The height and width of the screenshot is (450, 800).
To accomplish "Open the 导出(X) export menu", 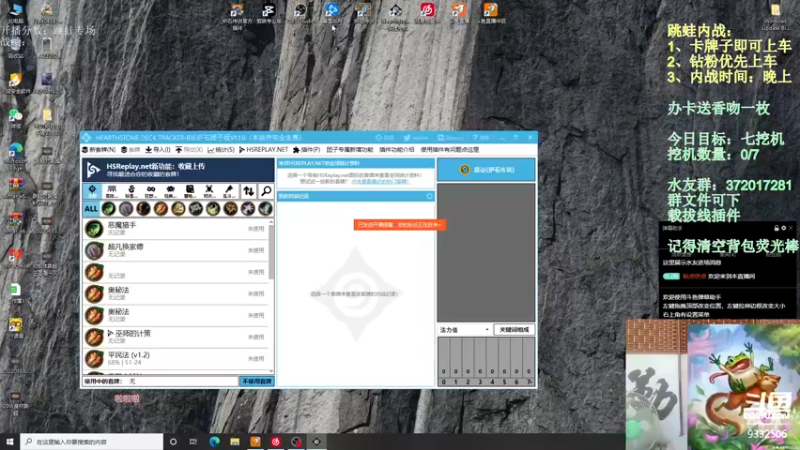I will coord(189,150).
